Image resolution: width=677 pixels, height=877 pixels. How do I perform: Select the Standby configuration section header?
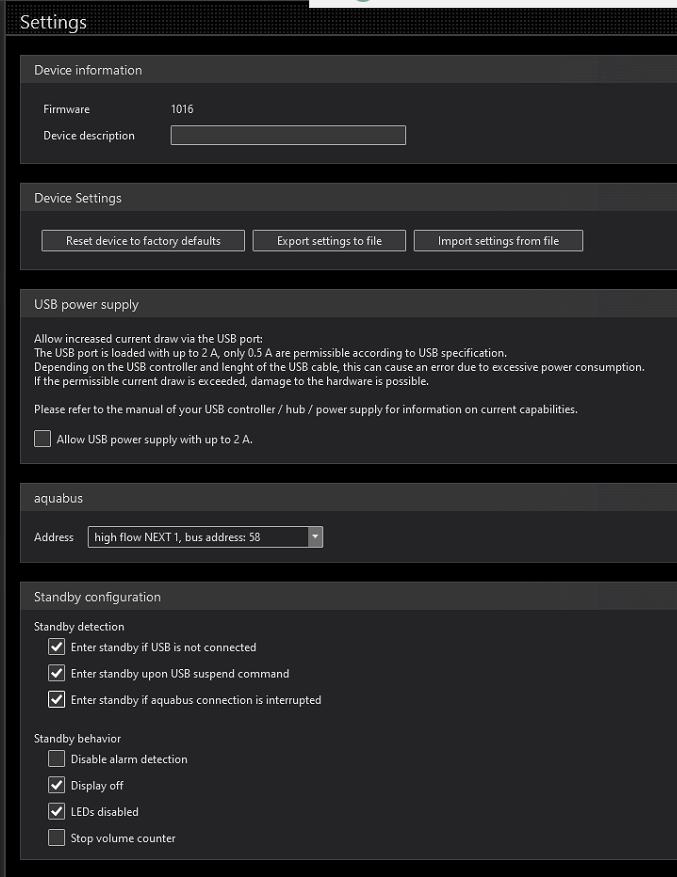click(x=97, y=597)
